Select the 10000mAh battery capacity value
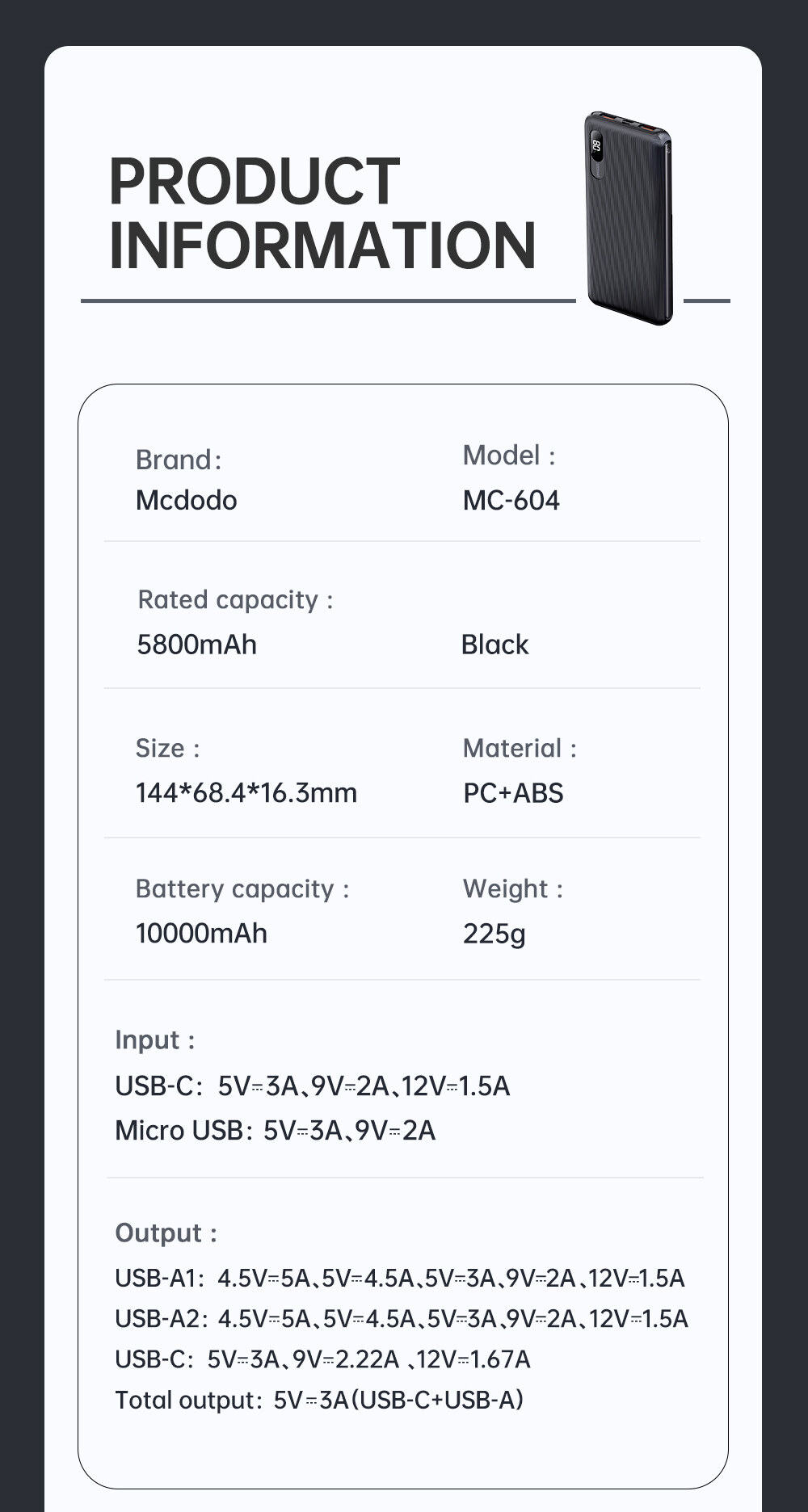Screen dimensions: 808x1512 coord(201,933)
